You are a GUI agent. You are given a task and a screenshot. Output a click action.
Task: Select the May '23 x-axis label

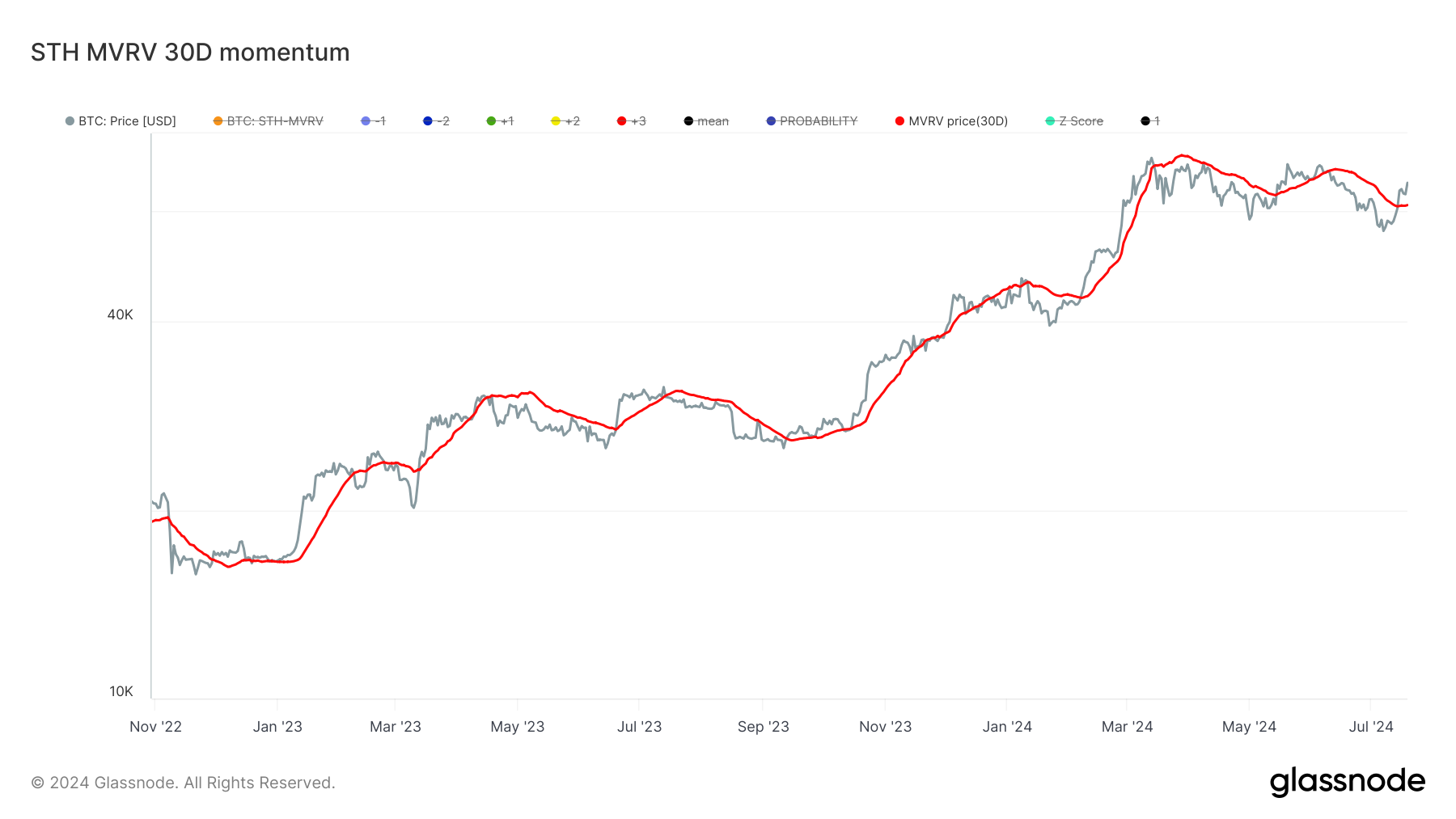[518, 727]
